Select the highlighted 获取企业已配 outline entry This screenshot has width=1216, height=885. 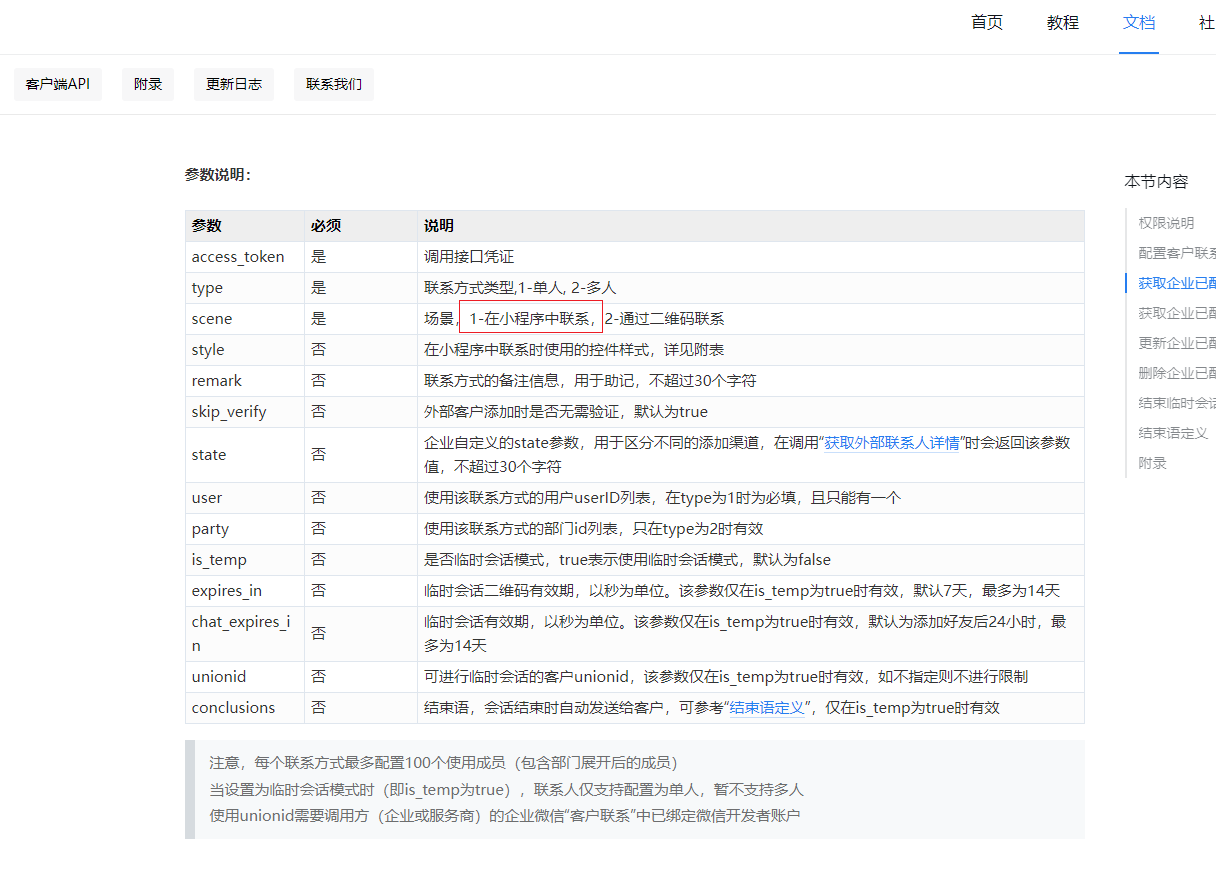tap(1177, 283)
